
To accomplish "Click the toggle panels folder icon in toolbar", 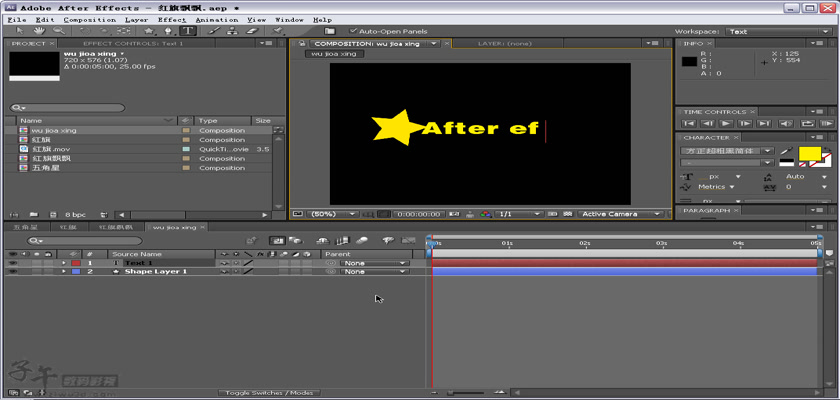I will pyautogui.click(x=329, y=32).
